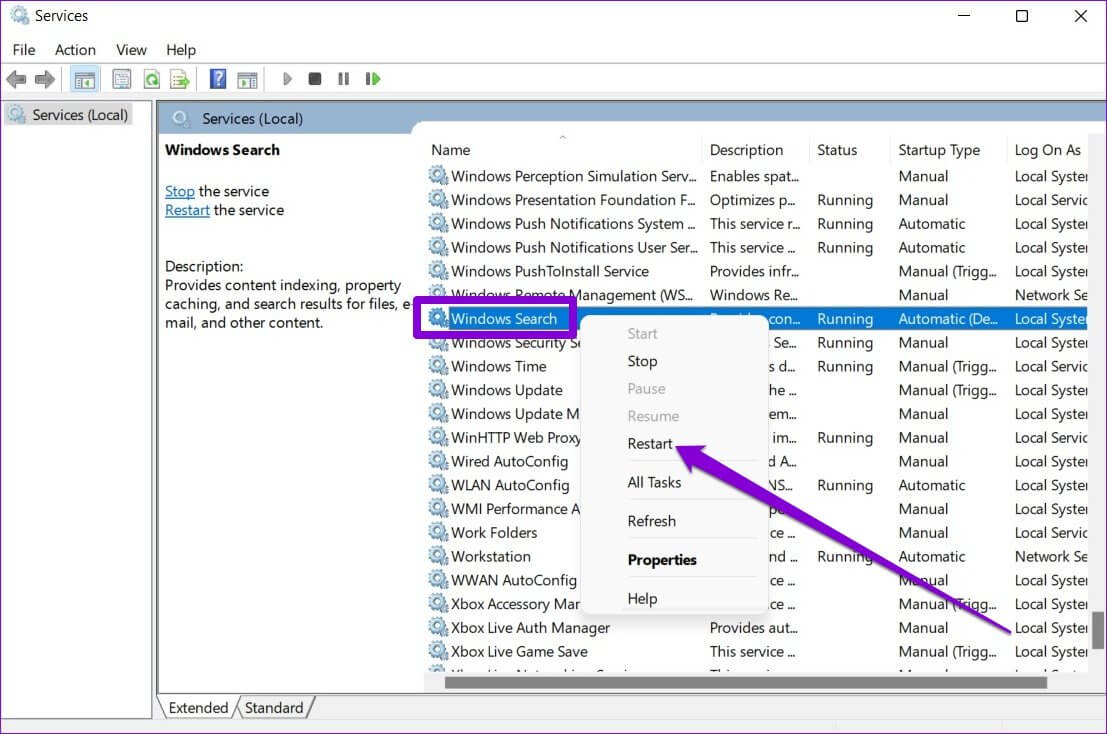Click the gear icon beside Windows Update
The image size is (1107, 734).
pos(438,390)
